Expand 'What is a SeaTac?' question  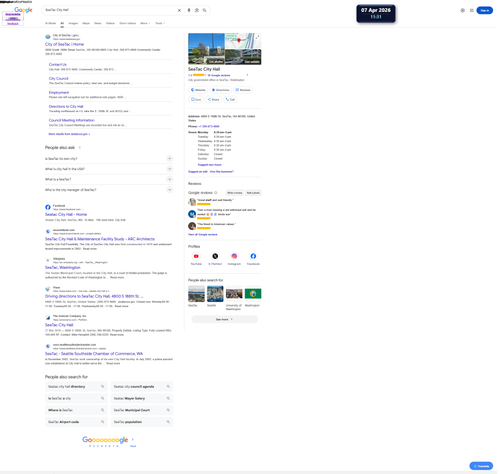[109, 179]
